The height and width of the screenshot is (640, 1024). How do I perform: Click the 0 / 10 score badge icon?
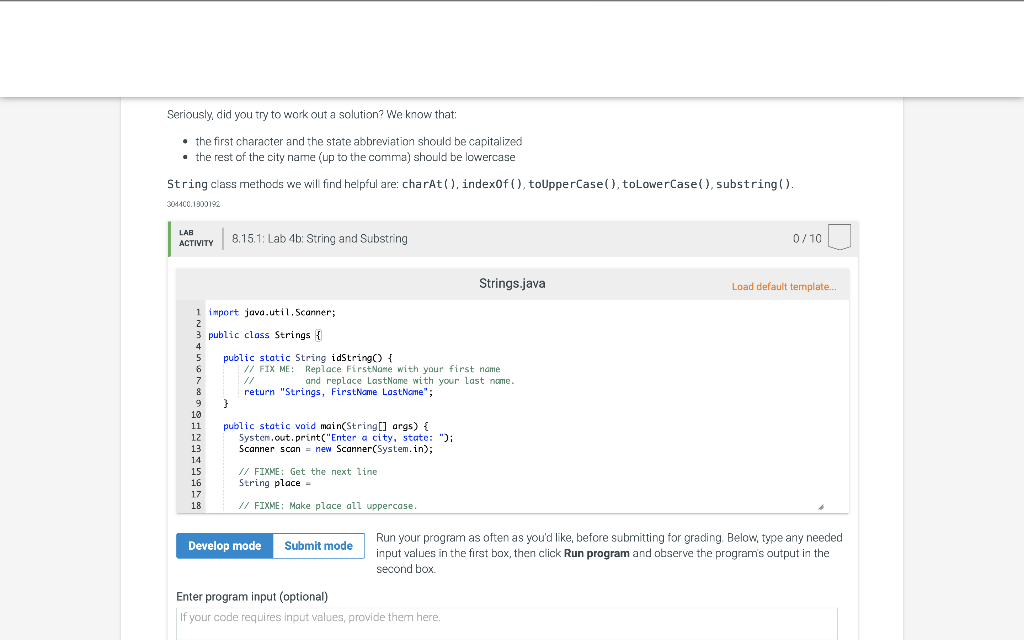(839, 237)
